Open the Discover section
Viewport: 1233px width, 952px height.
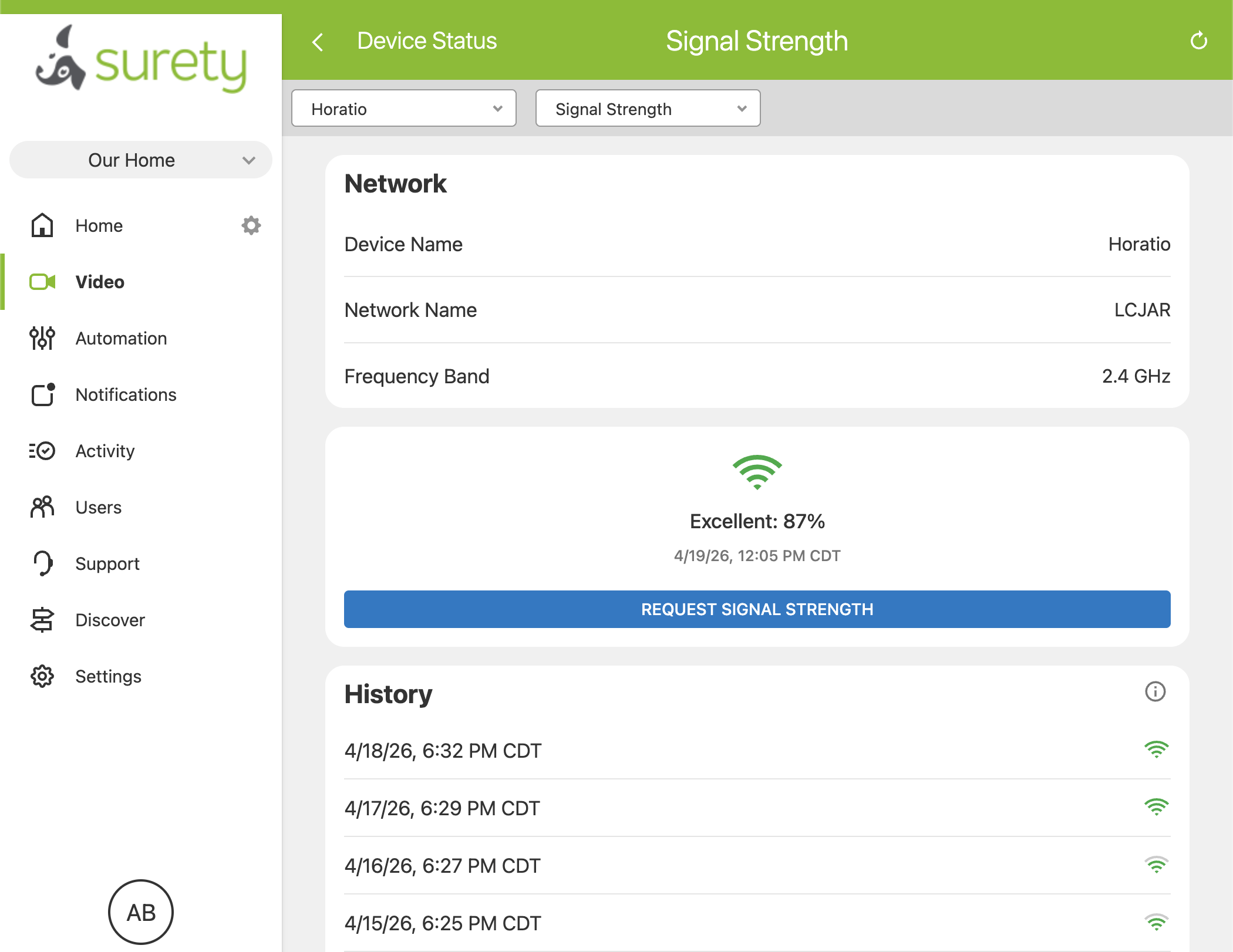[110, 620]
